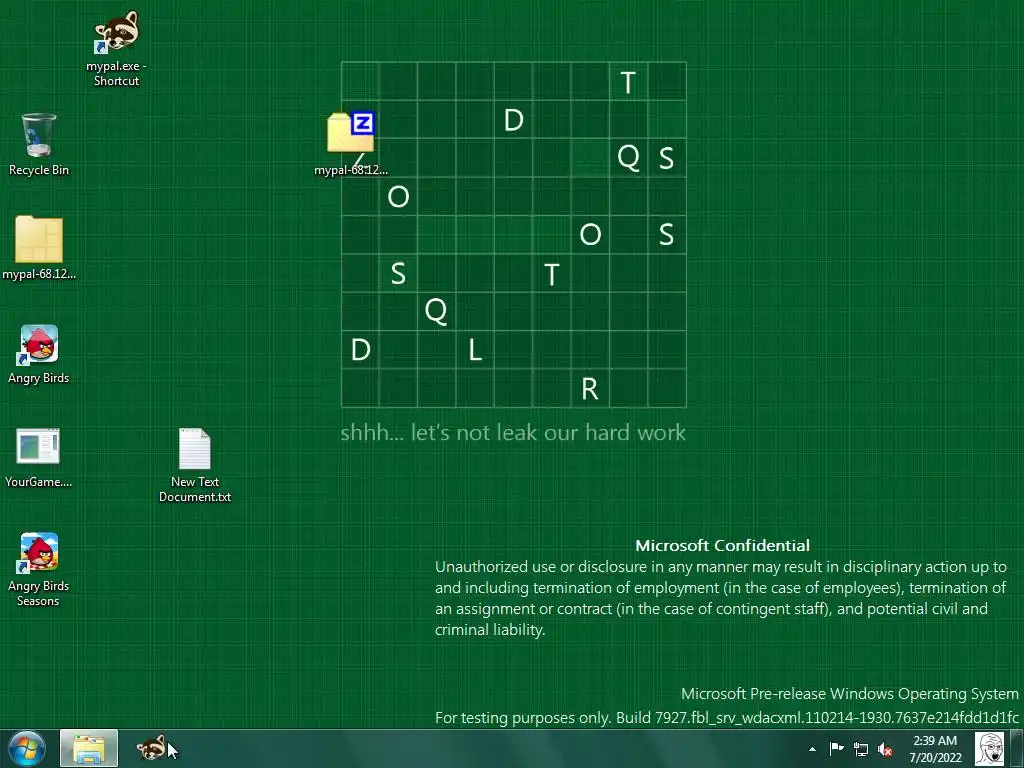1024x768 pixels.
Task: Open the network tray icon
Action: point(861,750)
